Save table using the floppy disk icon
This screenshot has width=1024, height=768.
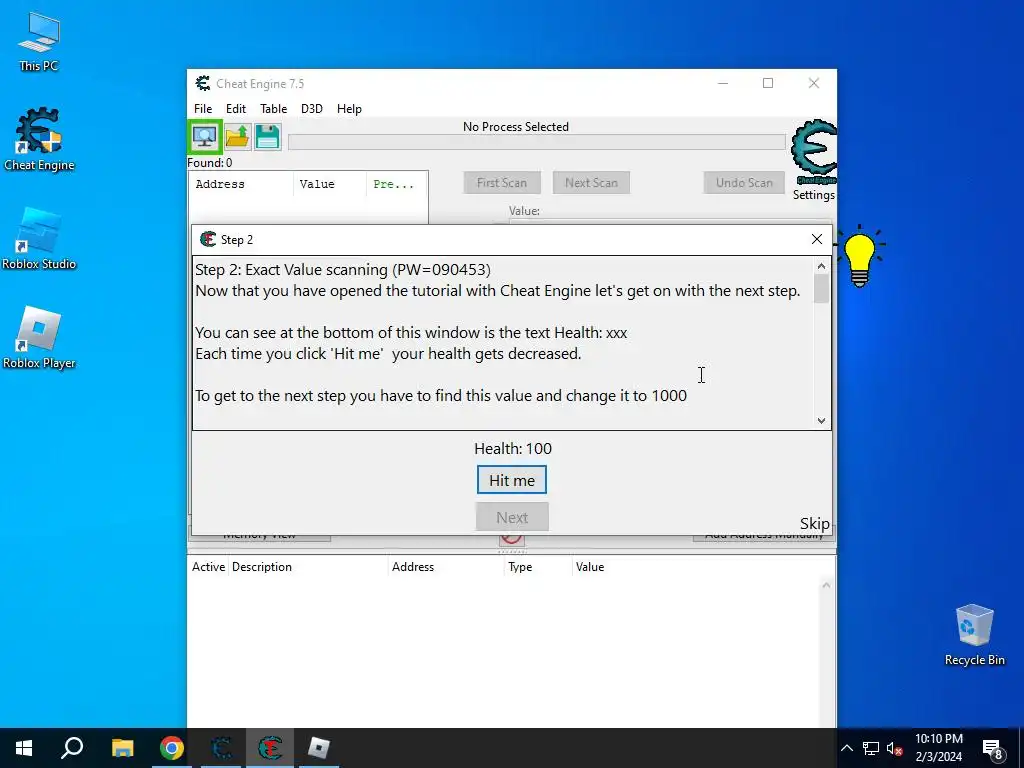(x=268, y=137)
